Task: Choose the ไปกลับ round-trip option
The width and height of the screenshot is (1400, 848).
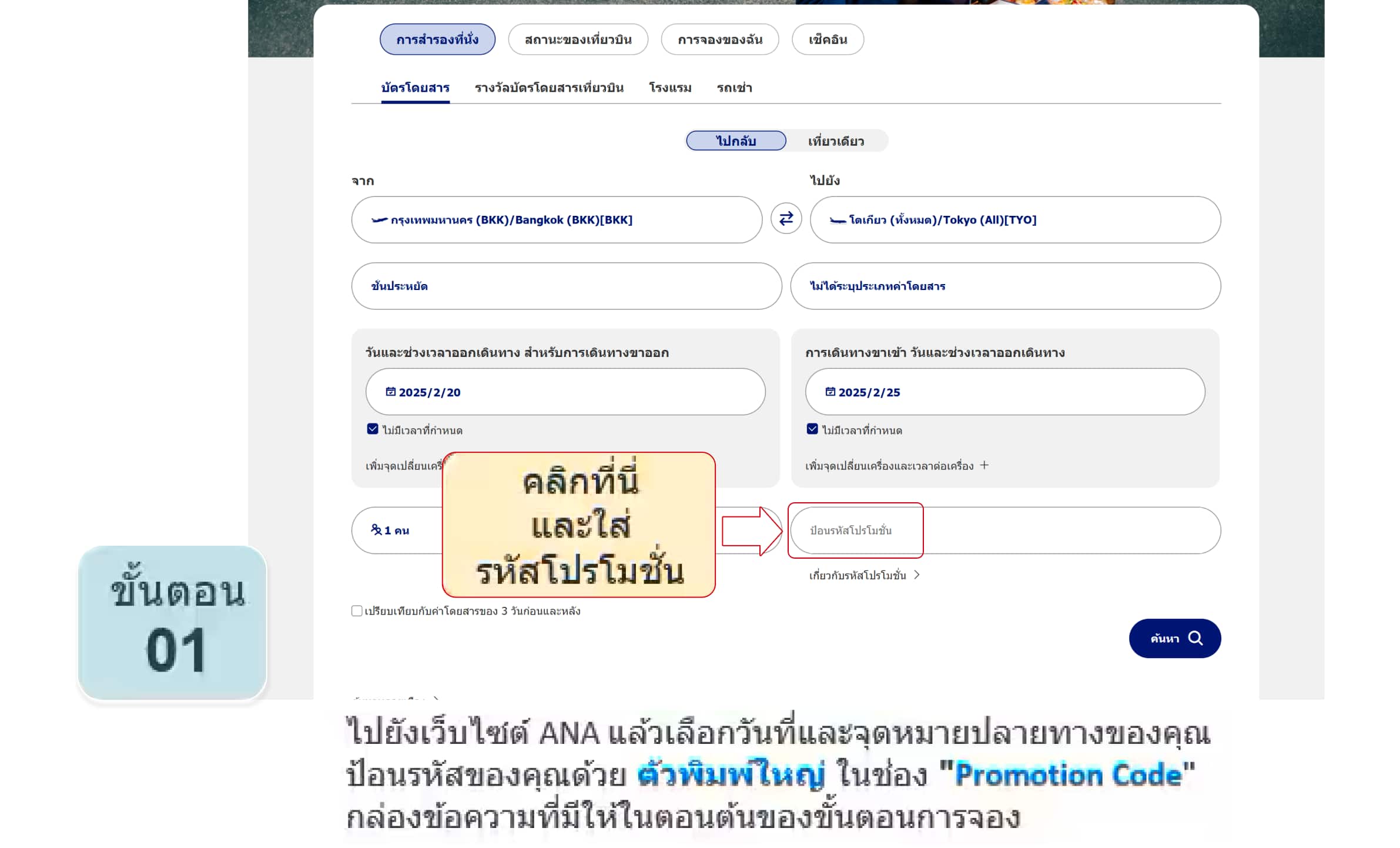Action: pos(736,141)
